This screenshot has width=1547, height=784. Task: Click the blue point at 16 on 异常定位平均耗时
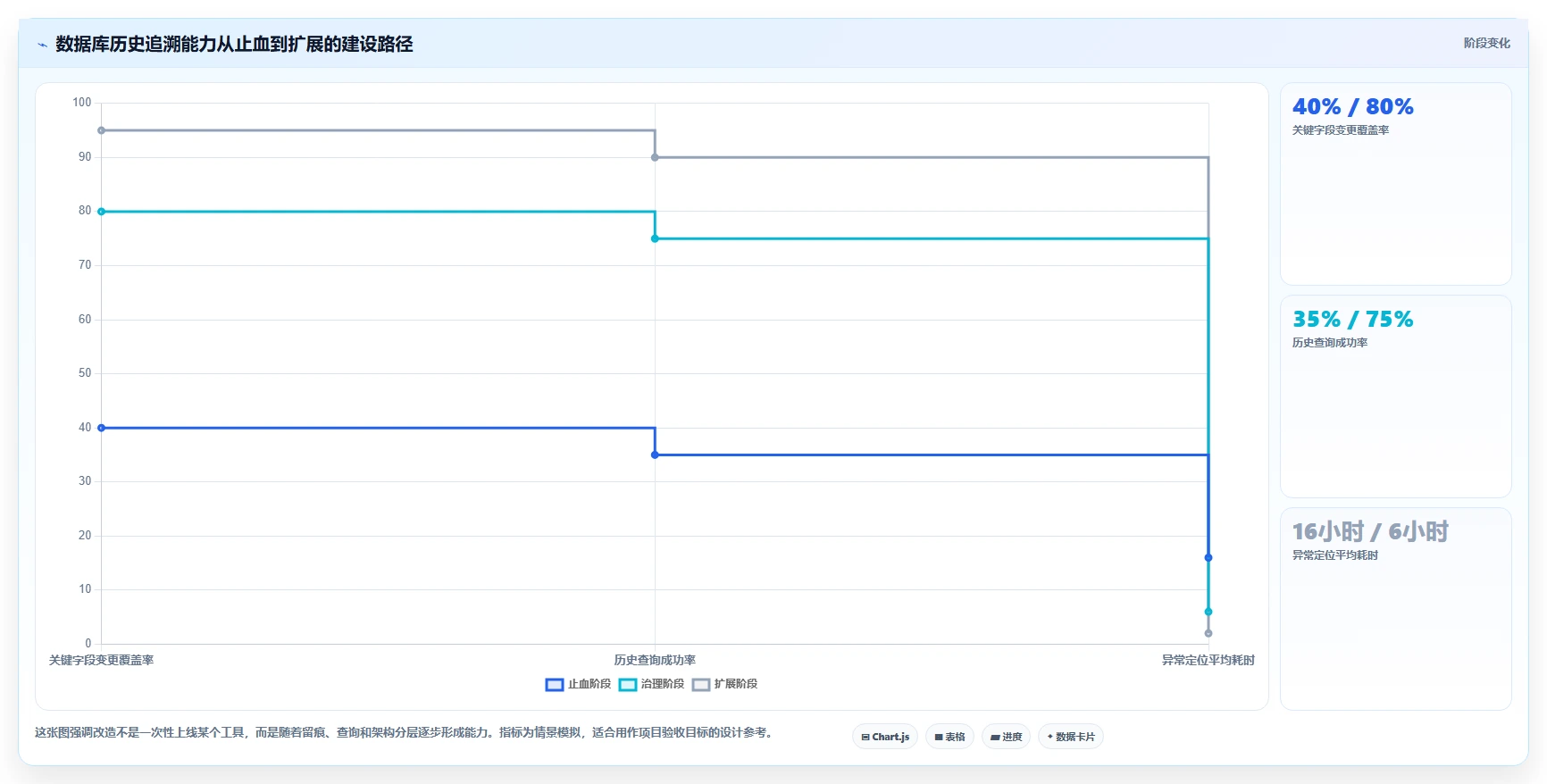(1208, 557)
